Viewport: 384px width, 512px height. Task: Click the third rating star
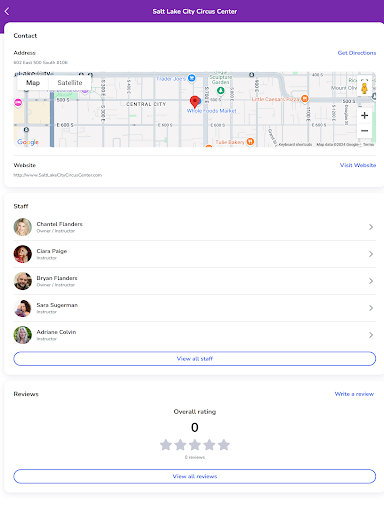[195, 445]
